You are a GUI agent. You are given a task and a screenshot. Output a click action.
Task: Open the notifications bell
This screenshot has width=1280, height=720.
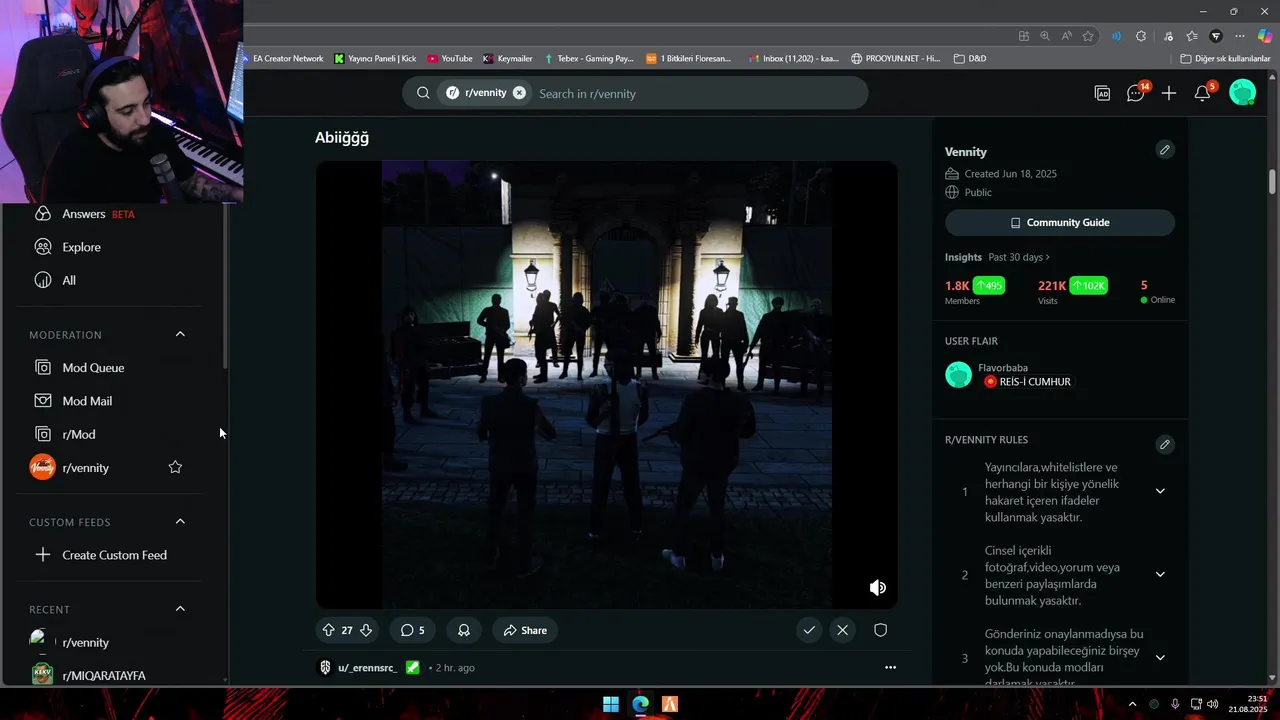[1203, 93]
